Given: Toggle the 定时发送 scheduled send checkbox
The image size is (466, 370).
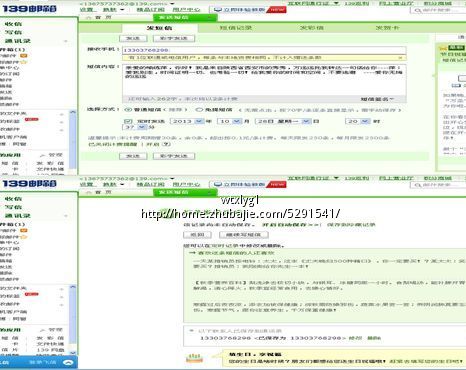Looking at the screenshot, I should tap(128, 121).
